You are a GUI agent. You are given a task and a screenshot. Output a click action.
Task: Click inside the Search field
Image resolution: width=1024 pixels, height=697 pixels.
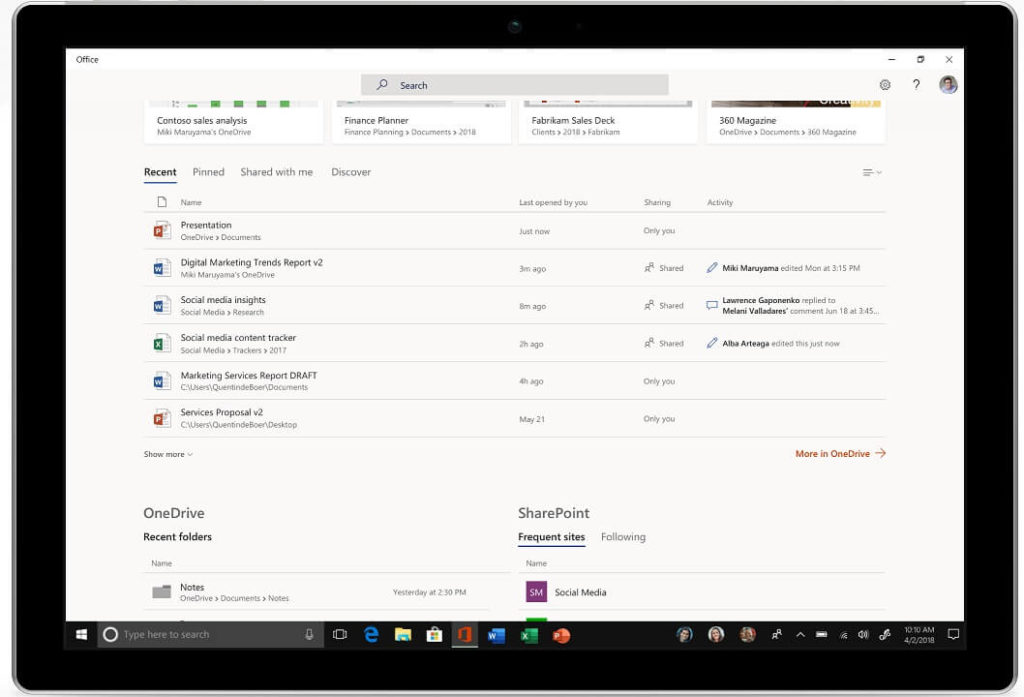513,85
